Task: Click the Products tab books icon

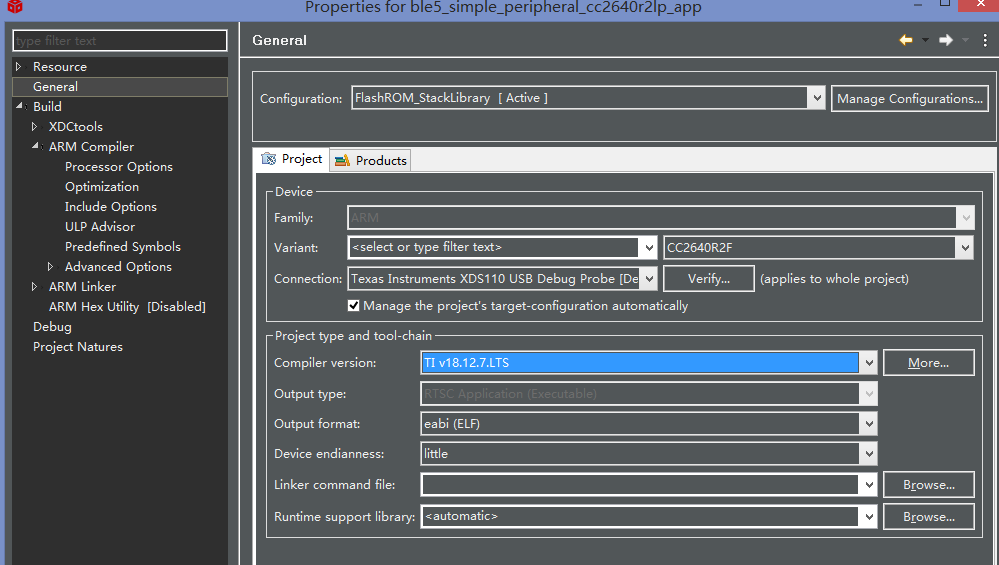Action: (342, 161)
